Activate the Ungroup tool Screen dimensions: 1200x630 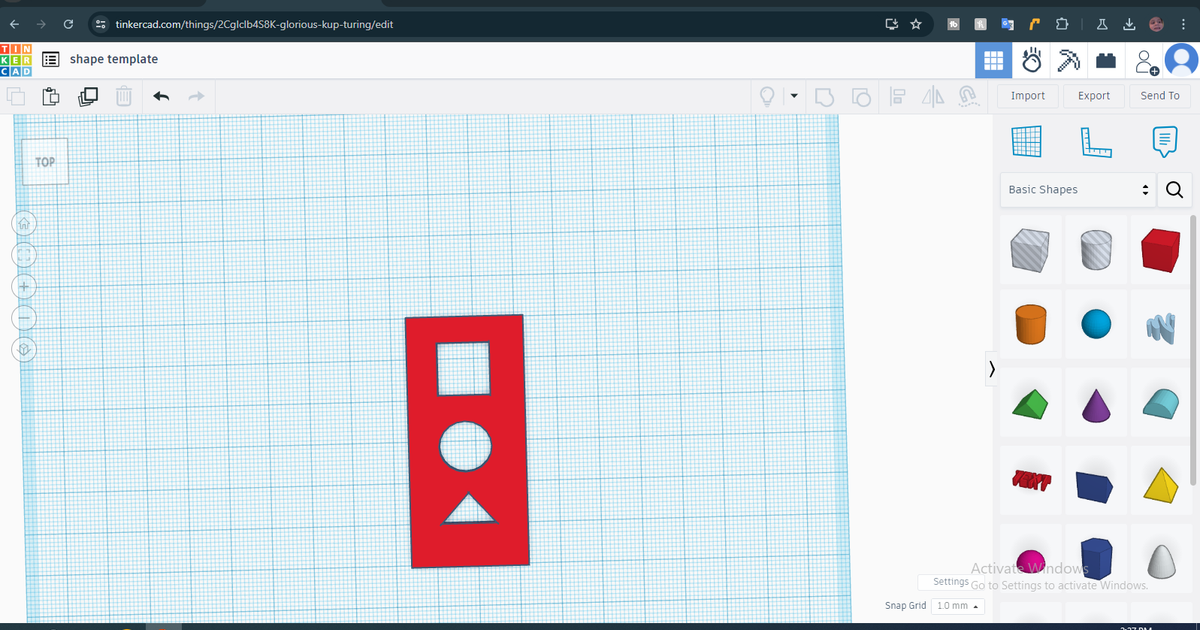pos(861,95)
